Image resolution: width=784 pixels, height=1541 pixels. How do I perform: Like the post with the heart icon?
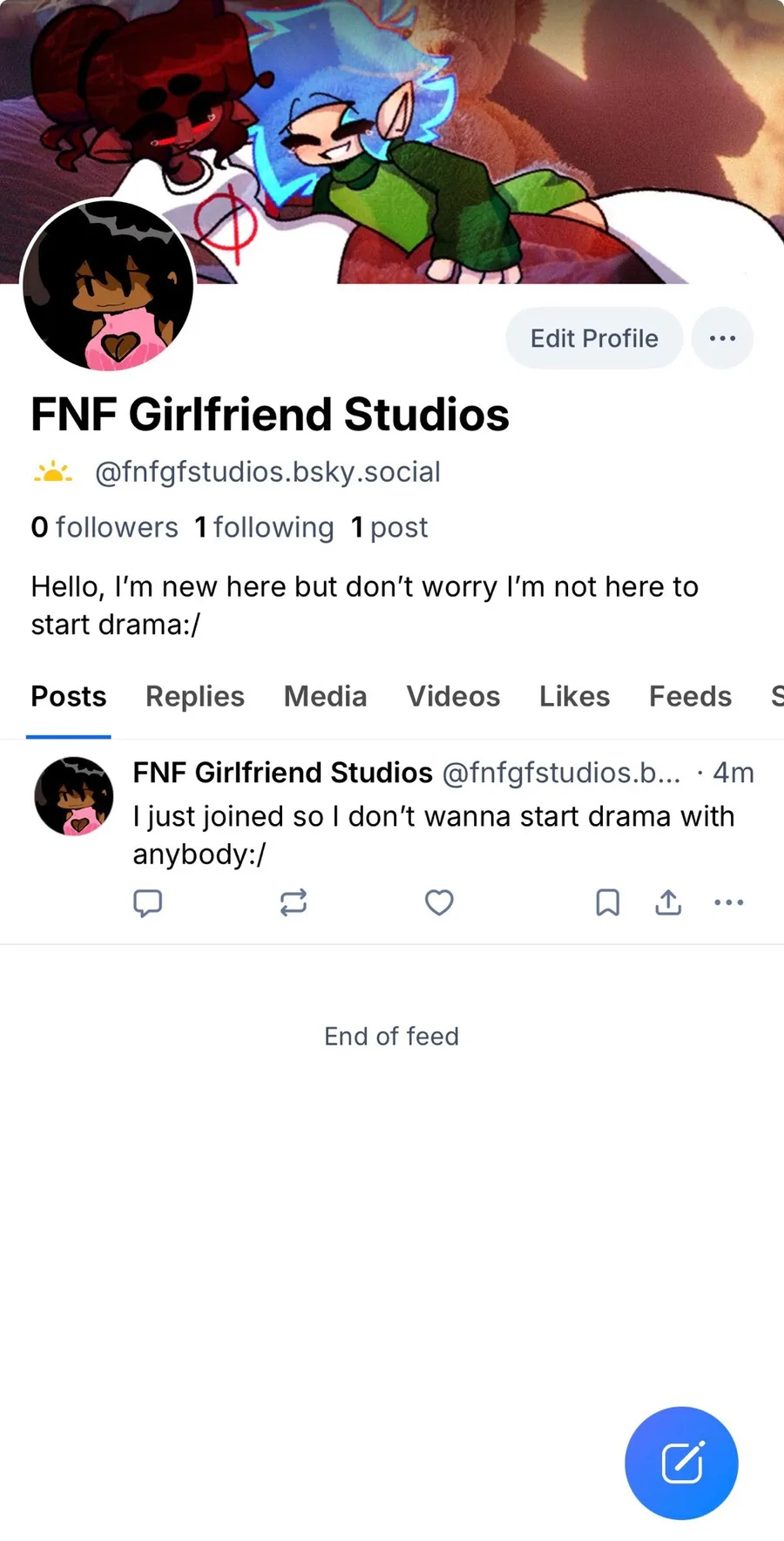coord(439,902)
